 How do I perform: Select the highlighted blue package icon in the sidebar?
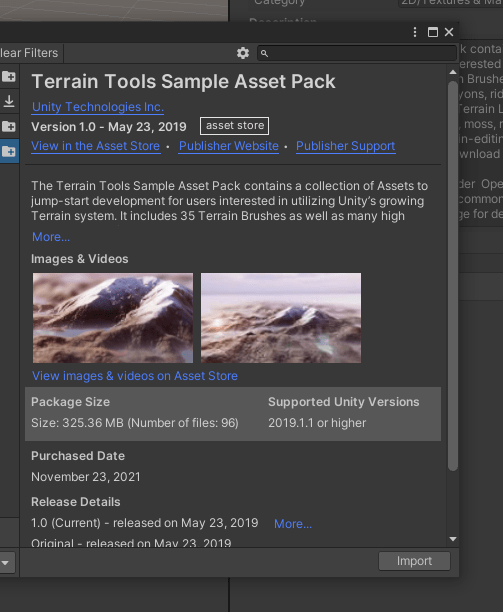tap(9, 151)
